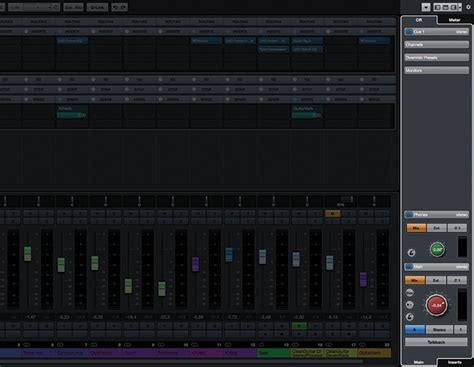Click the listen icon beside the green Phones knob

[x=411, y=253]
